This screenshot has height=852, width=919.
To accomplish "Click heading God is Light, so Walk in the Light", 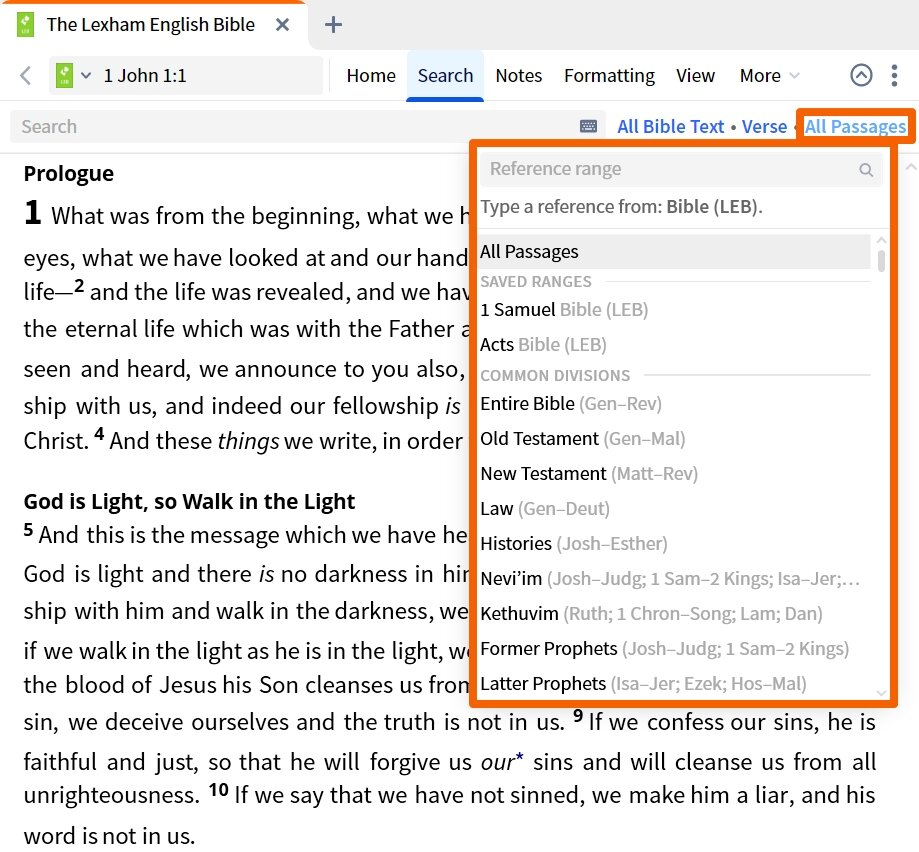I will (x=189, y=502).
